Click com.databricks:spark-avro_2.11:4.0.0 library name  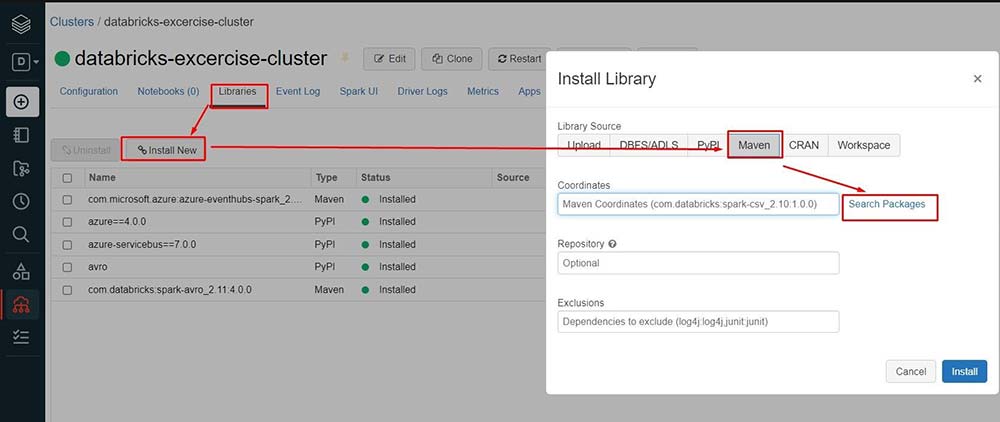tap(170, 289)
